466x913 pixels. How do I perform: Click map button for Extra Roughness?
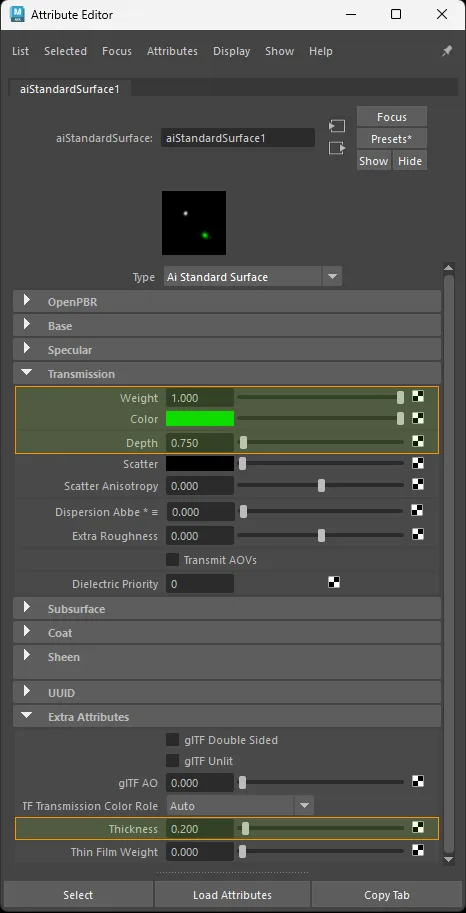point(418,535)
